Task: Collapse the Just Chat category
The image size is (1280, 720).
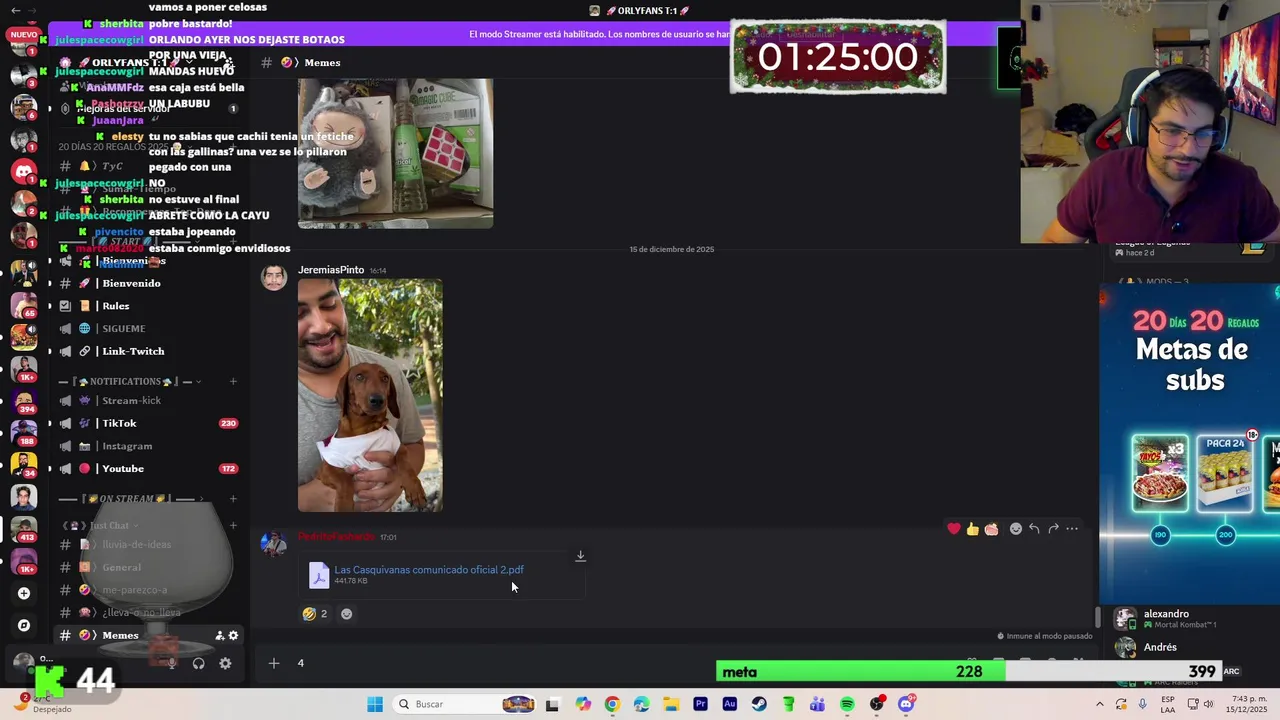Action: 100,525
